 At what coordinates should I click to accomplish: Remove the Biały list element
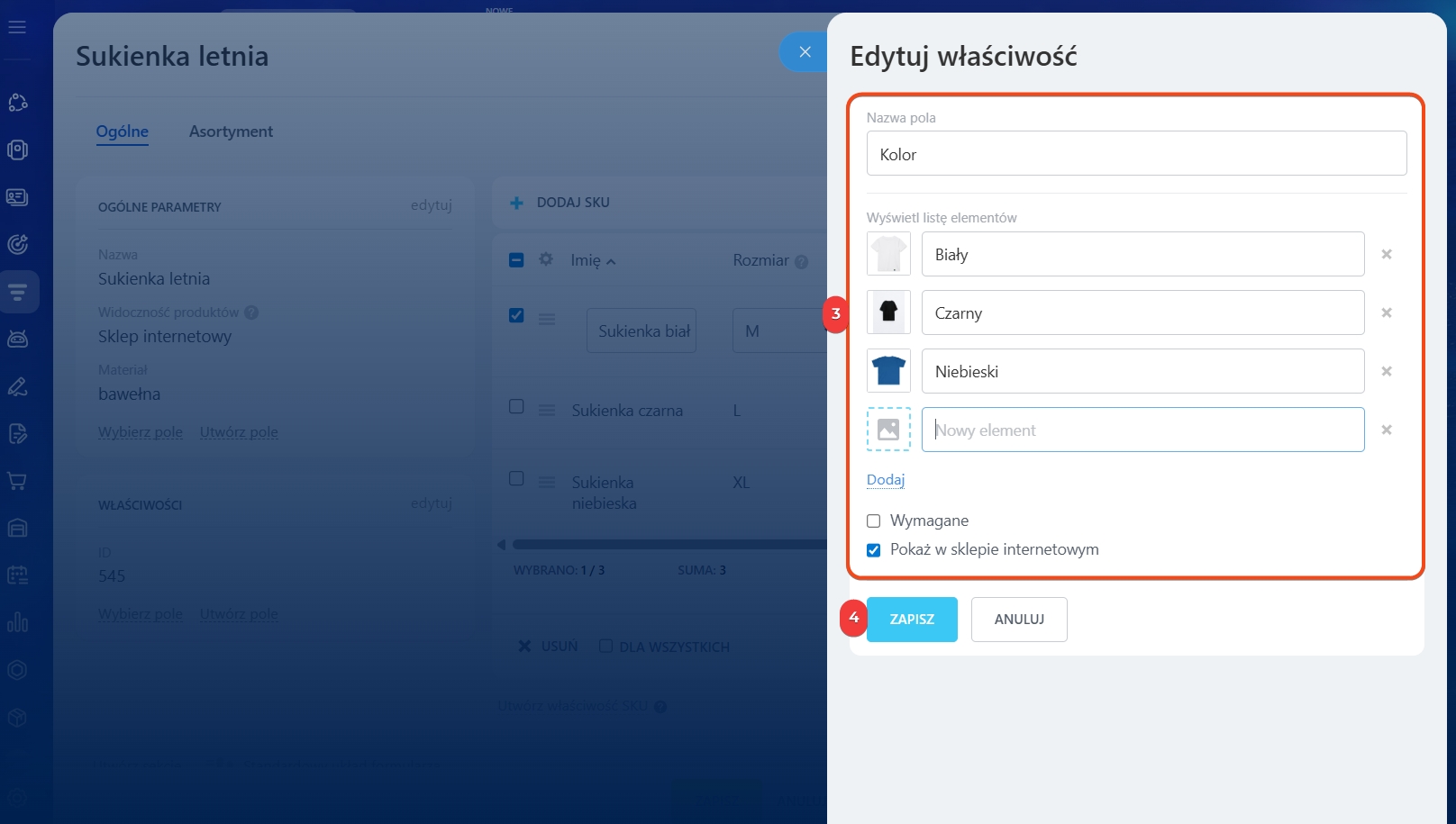point(1387,255)
